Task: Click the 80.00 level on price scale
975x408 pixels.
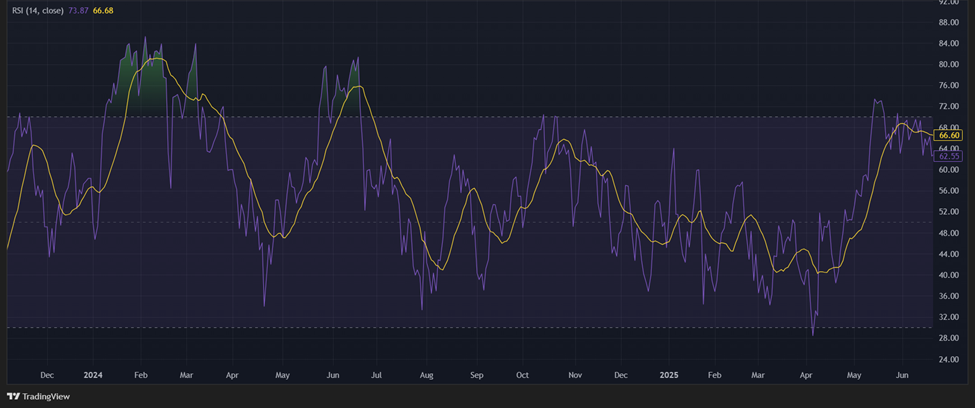Action: click(948, 65)
